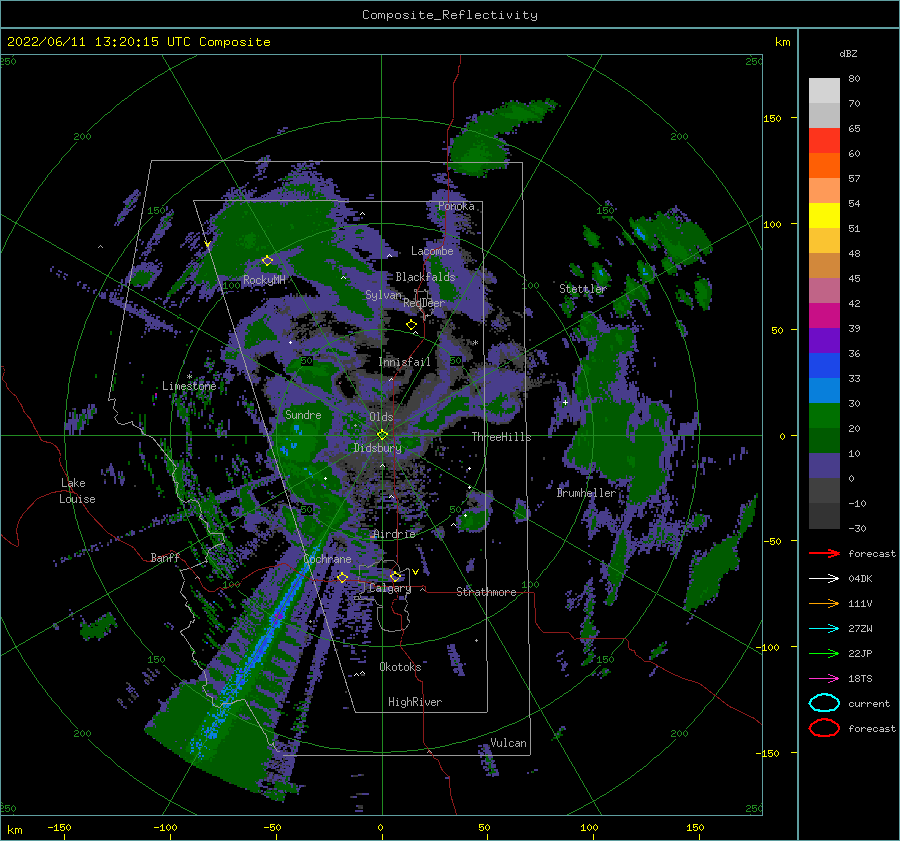Screen dimensions: 900x841
Task: Click the Sylvan label
Action: pos(383,295)
